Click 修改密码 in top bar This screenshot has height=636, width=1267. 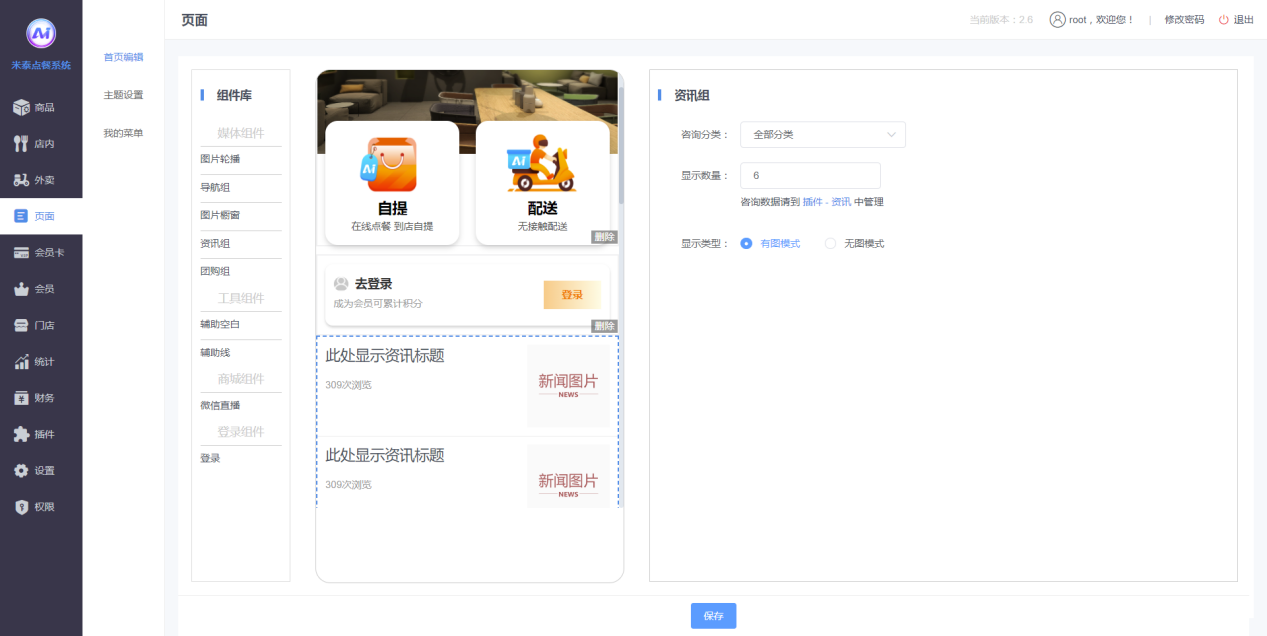pos(1184,20)
